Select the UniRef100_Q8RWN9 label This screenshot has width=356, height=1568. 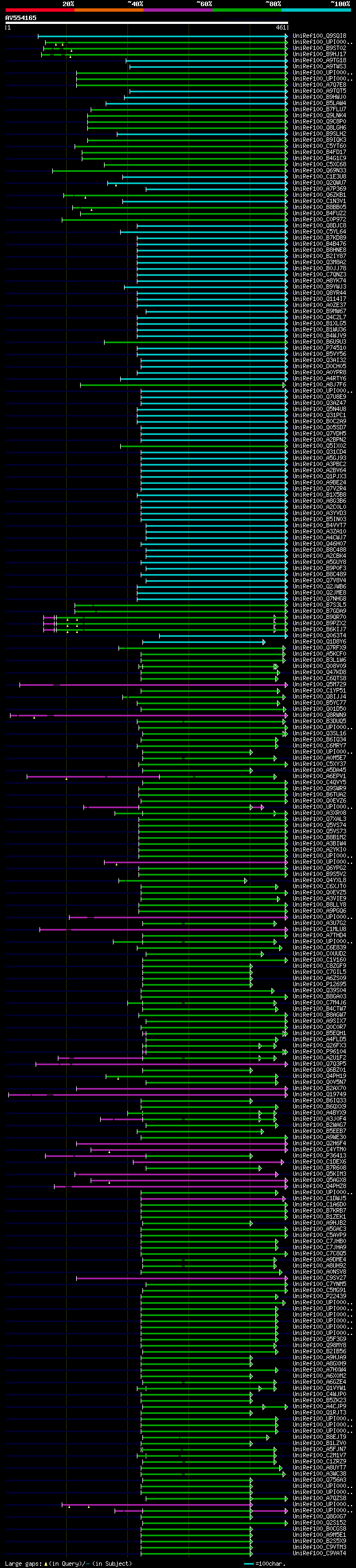coord(319,715)
